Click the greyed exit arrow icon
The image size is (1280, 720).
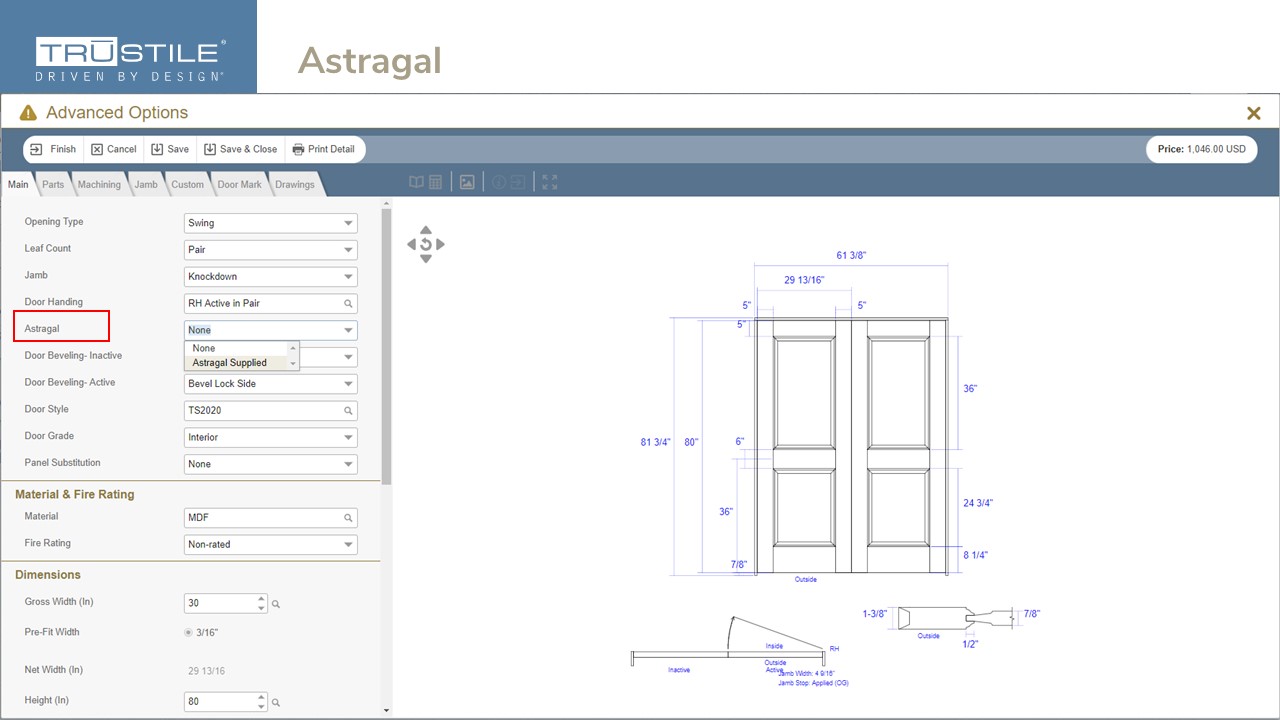(x=517, y=182)
